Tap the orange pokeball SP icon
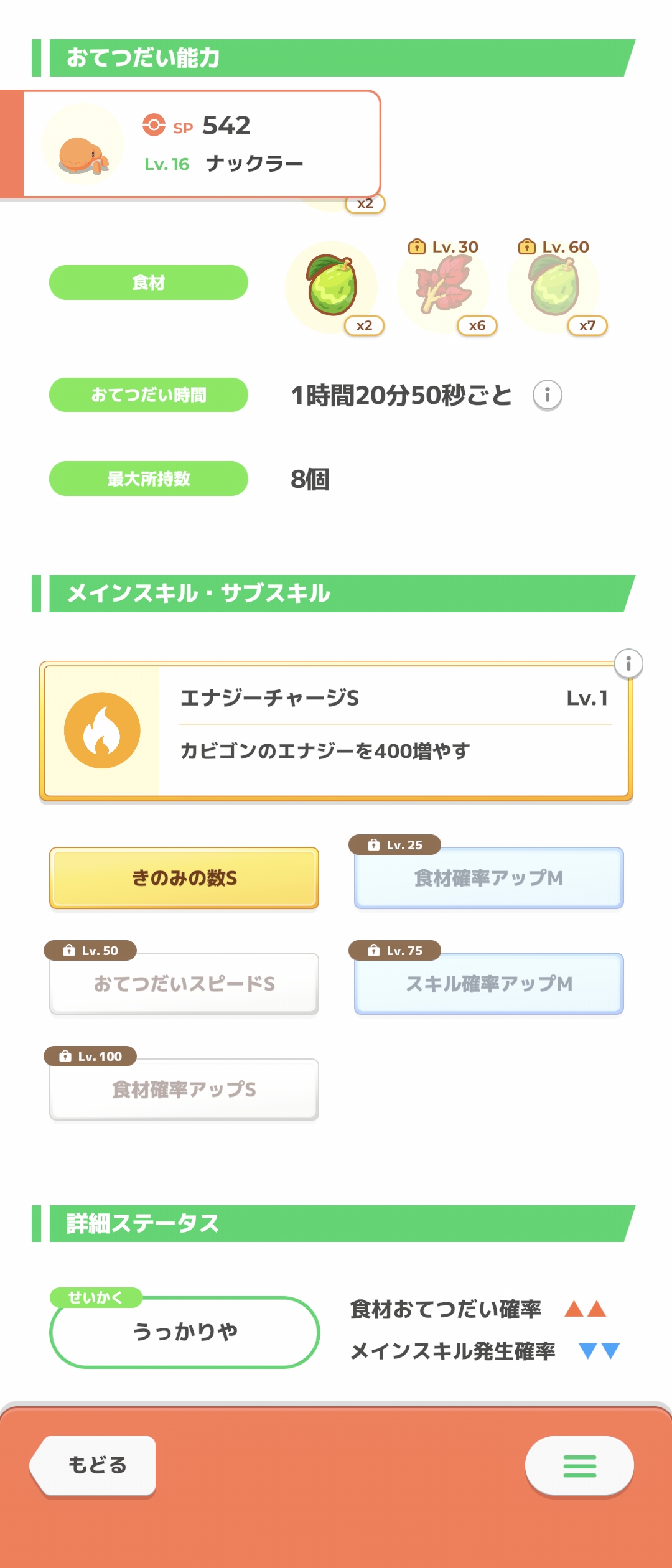 [x=154, y=125]
